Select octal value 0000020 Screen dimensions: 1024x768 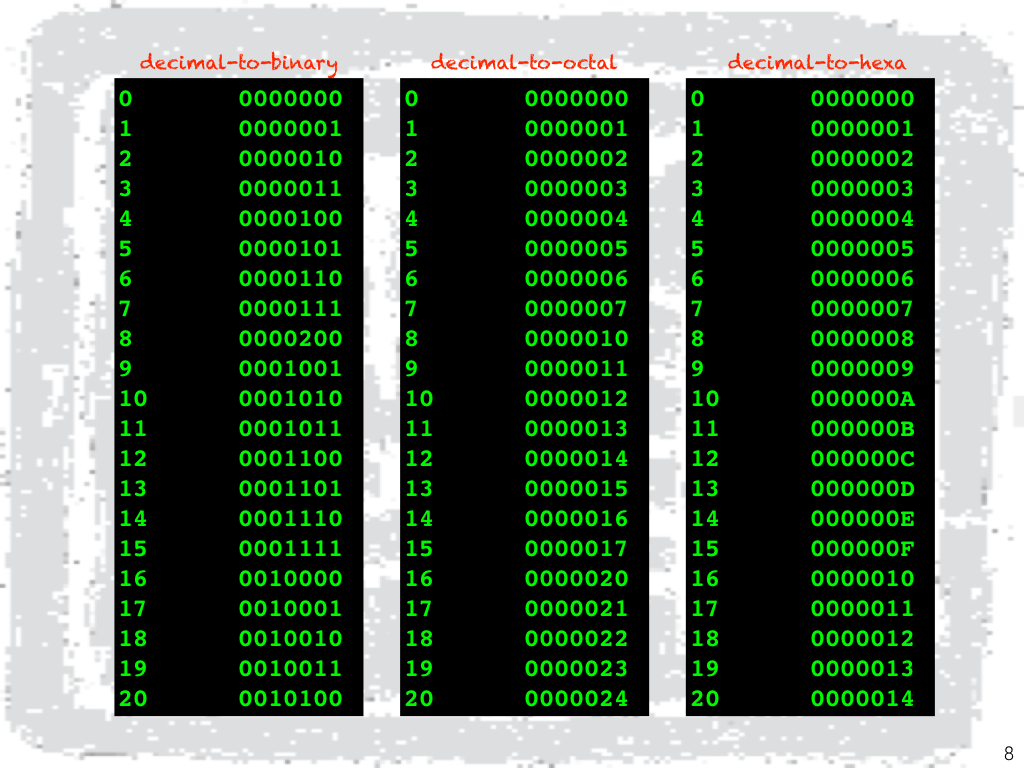(576, 579)
